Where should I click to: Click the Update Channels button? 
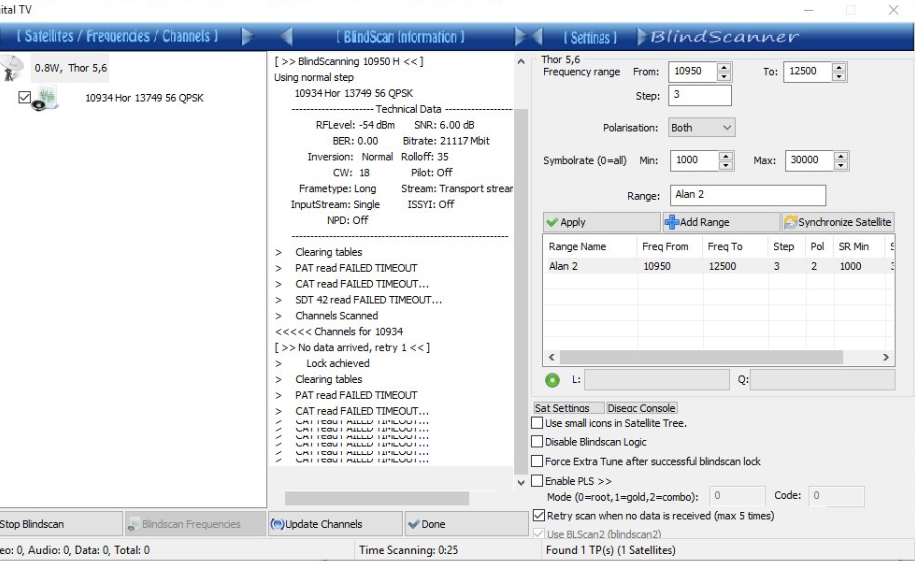coord(336,524)
